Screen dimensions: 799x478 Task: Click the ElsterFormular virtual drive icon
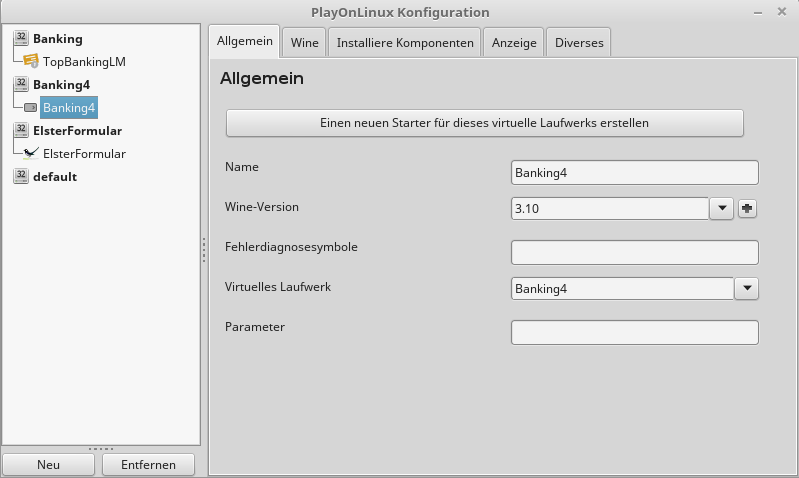21,130
